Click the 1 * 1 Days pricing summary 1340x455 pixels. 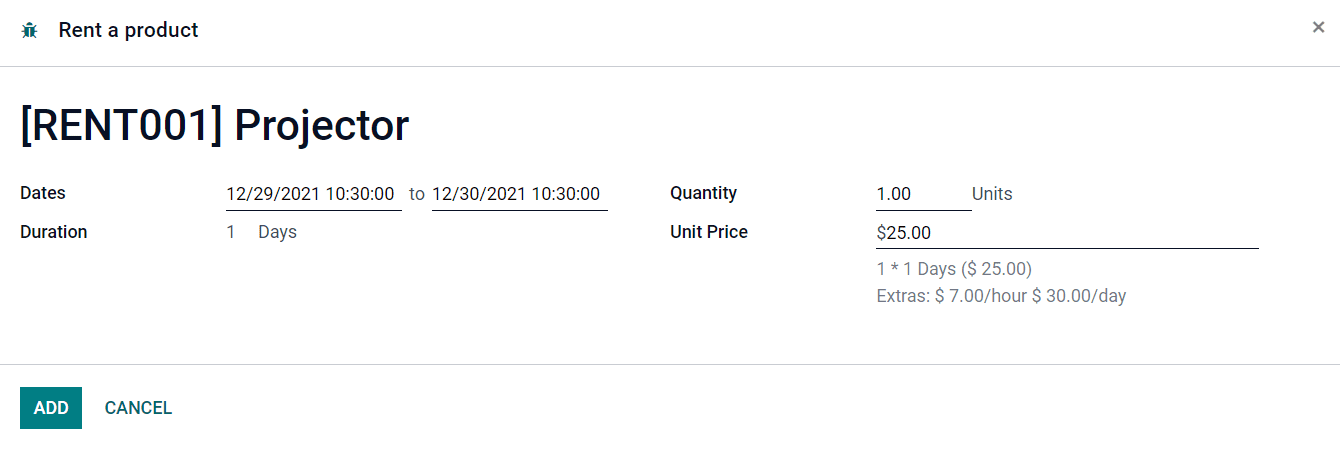pos(954,269)
